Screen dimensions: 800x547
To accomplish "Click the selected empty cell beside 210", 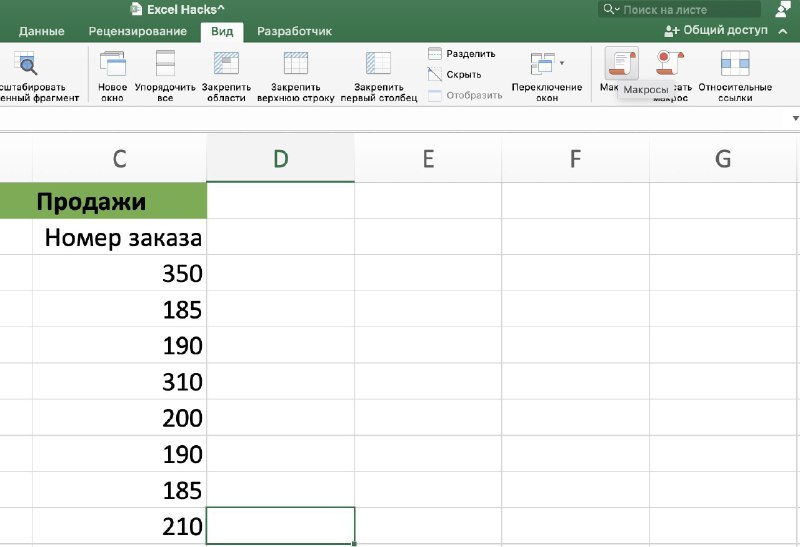I will pos(280,526).
